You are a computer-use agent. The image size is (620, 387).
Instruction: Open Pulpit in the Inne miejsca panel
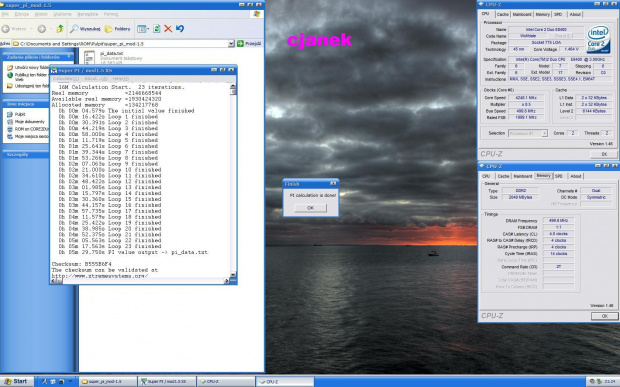click(20, 114)
